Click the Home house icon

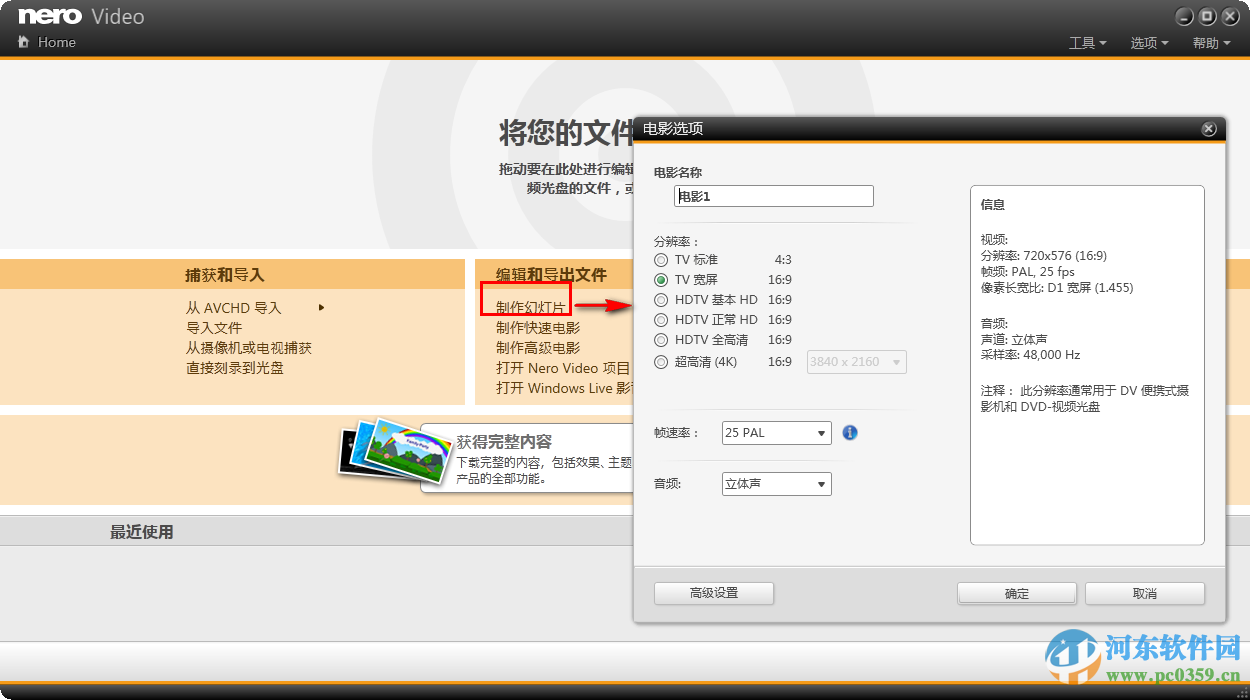[24, 42]
